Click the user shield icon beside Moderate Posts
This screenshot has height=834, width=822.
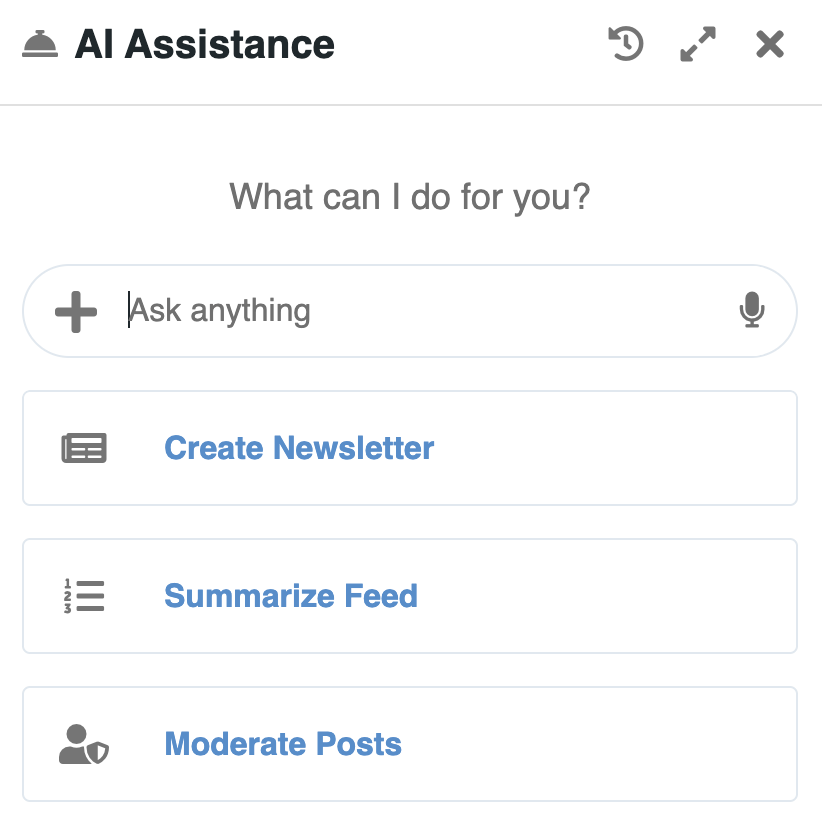click(x=84, y=744)
